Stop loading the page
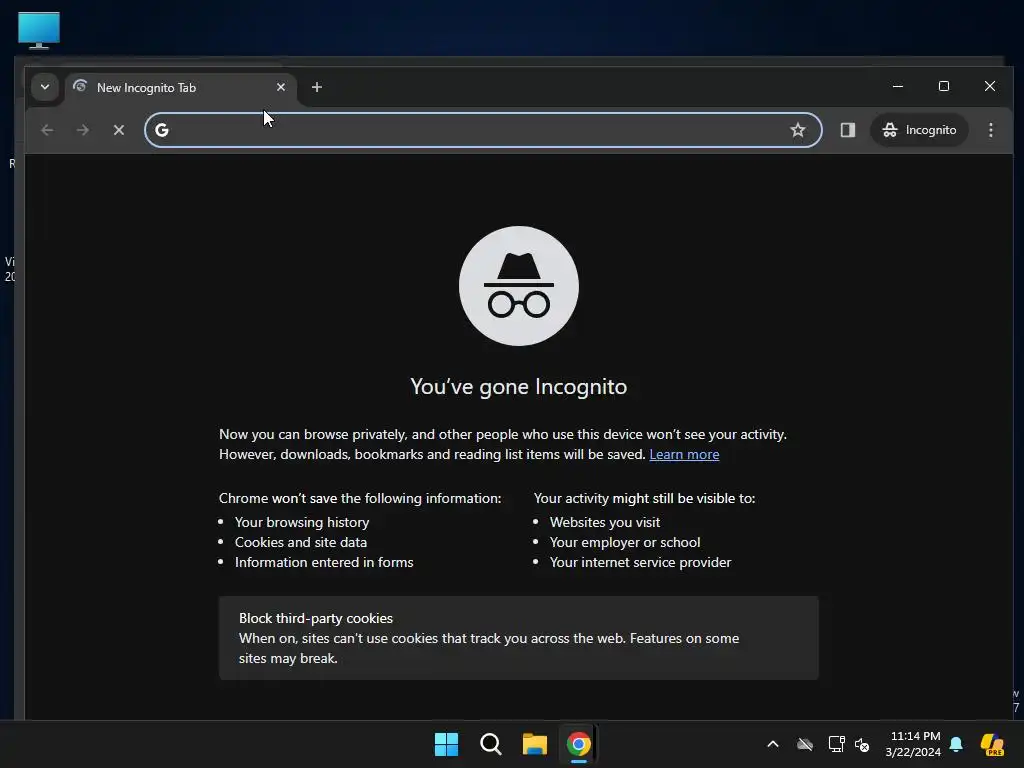Viewport: 1024px width, 768px height. 119,130
